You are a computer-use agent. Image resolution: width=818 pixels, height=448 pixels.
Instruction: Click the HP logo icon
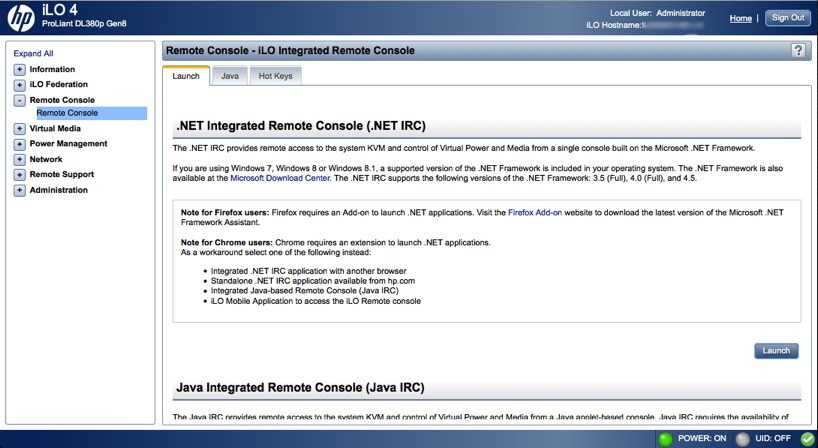tap(21, 17)
